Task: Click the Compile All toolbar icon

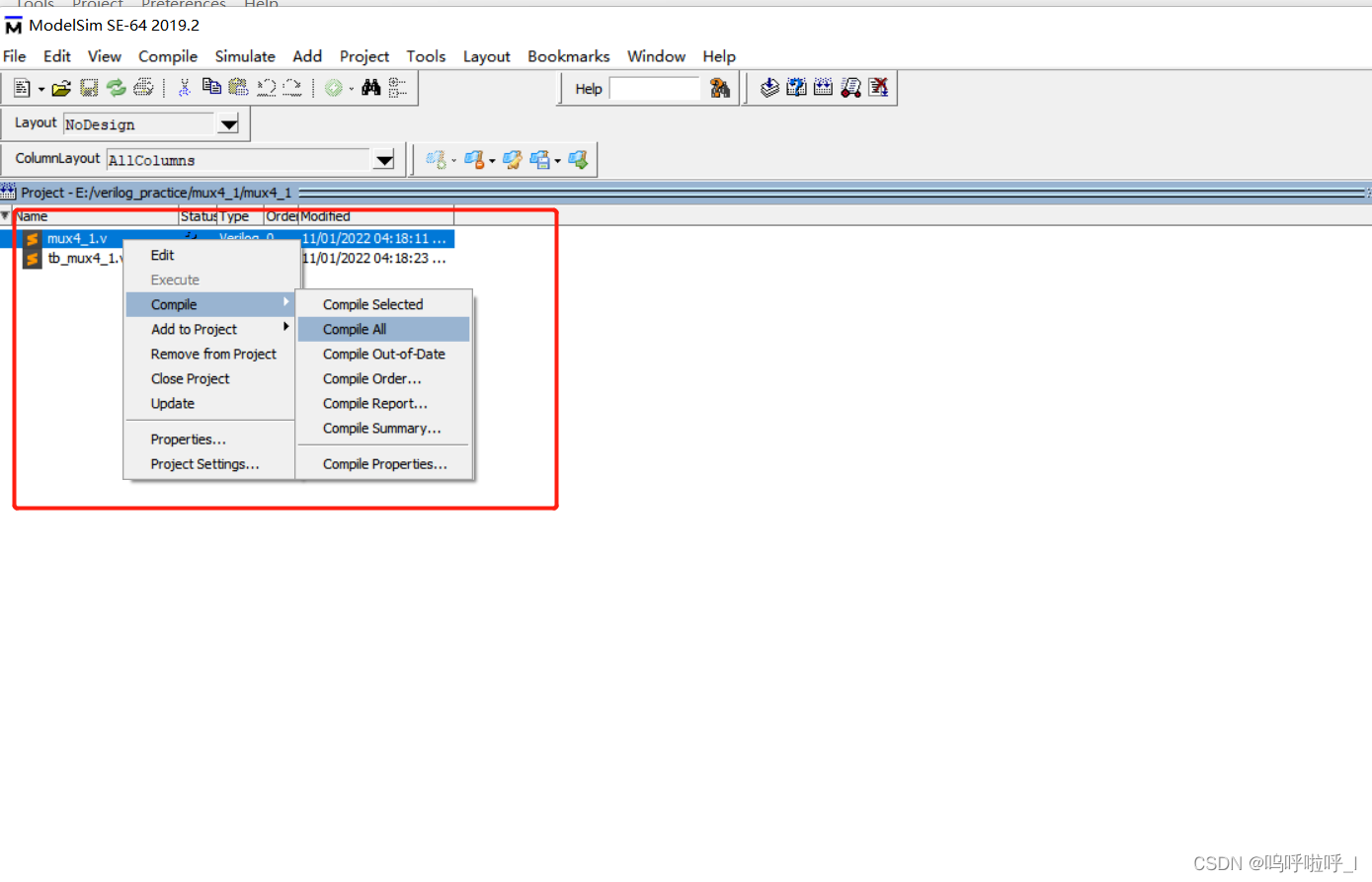Action: click(823, 88)
